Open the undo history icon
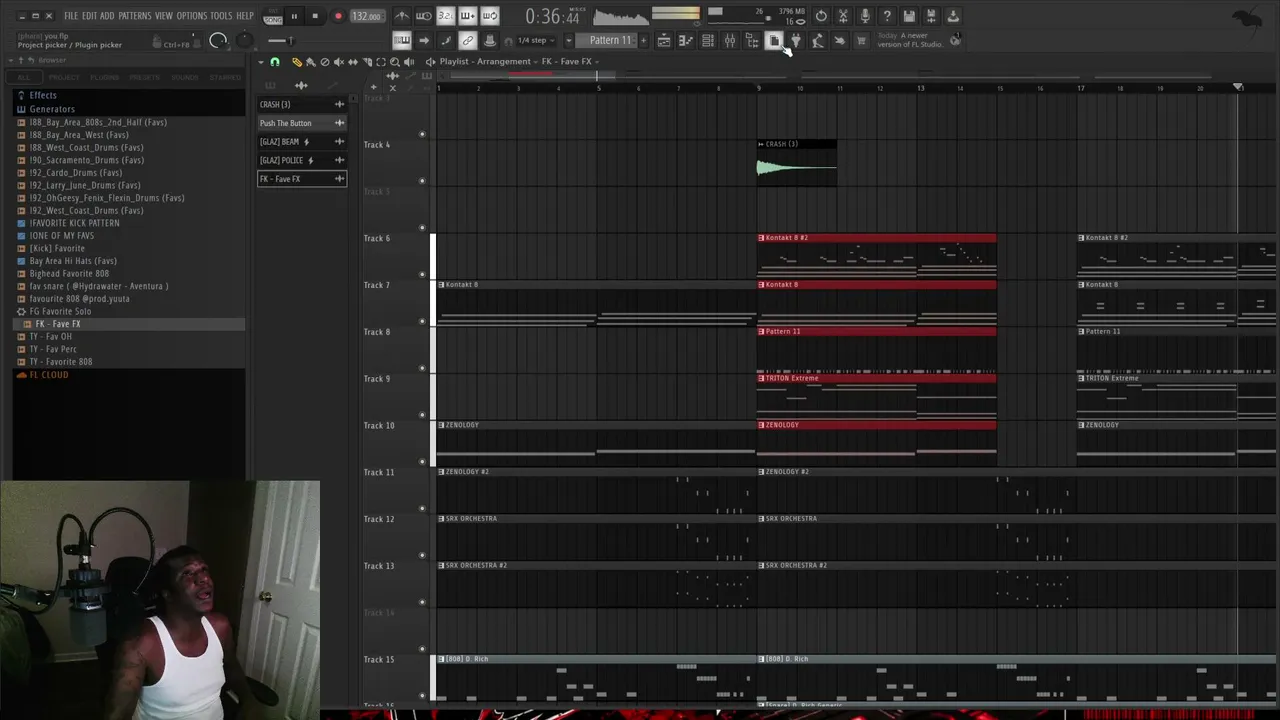The height and width of the screenshot is (720, 1280). [x=821, y=16]
